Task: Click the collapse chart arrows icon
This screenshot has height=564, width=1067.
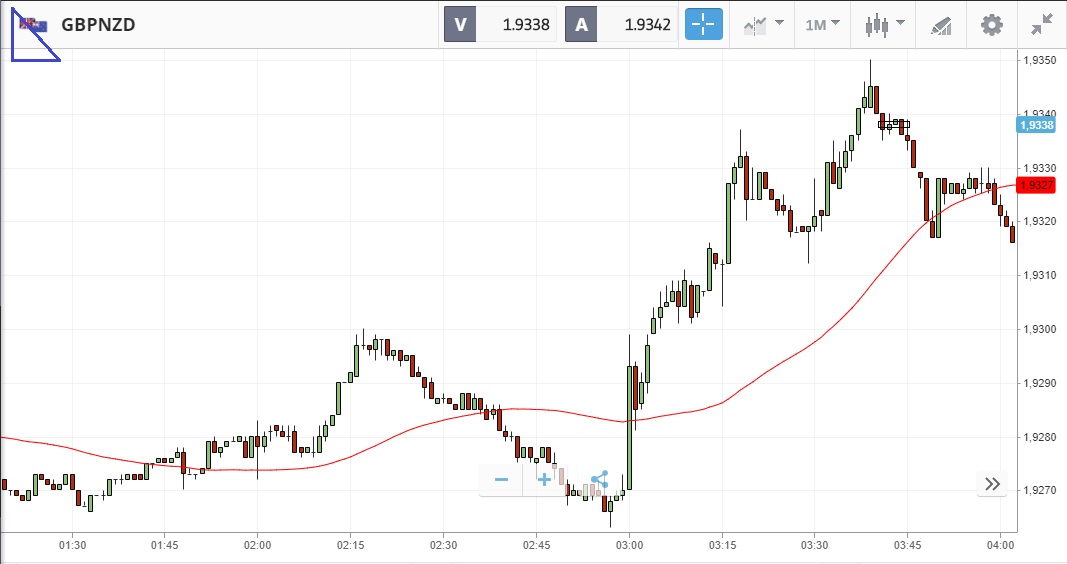Action: point(1041,24)
